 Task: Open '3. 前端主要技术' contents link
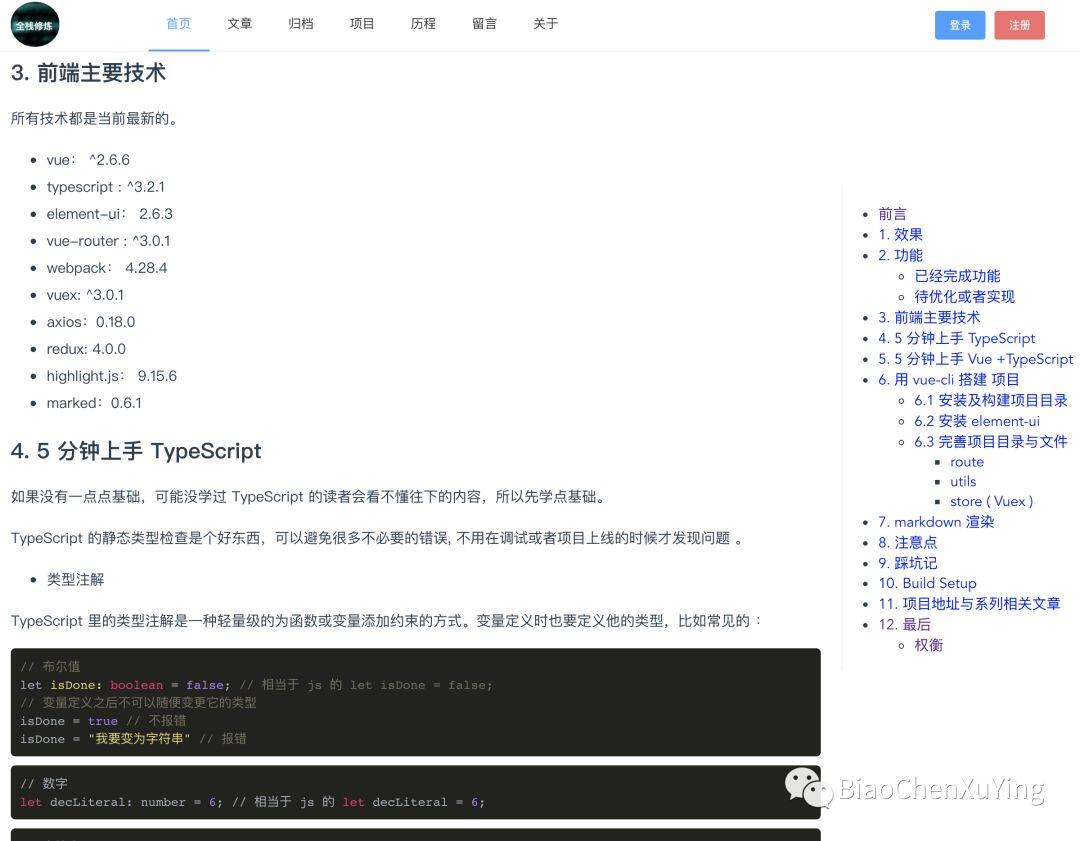coord(929,318)
